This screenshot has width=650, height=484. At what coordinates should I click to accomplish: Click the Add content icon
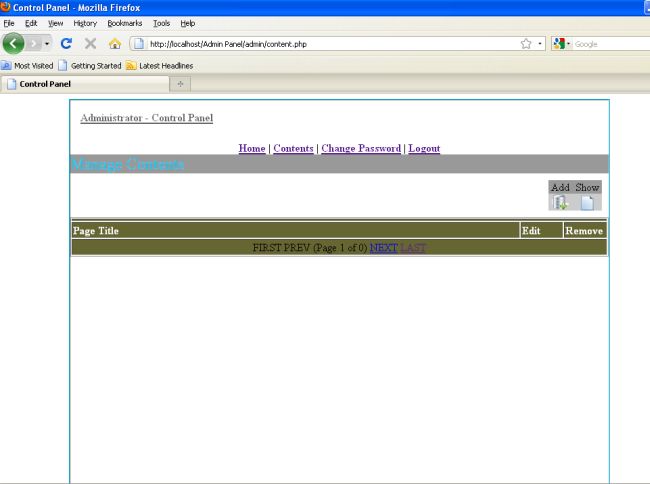coord(560,203)
